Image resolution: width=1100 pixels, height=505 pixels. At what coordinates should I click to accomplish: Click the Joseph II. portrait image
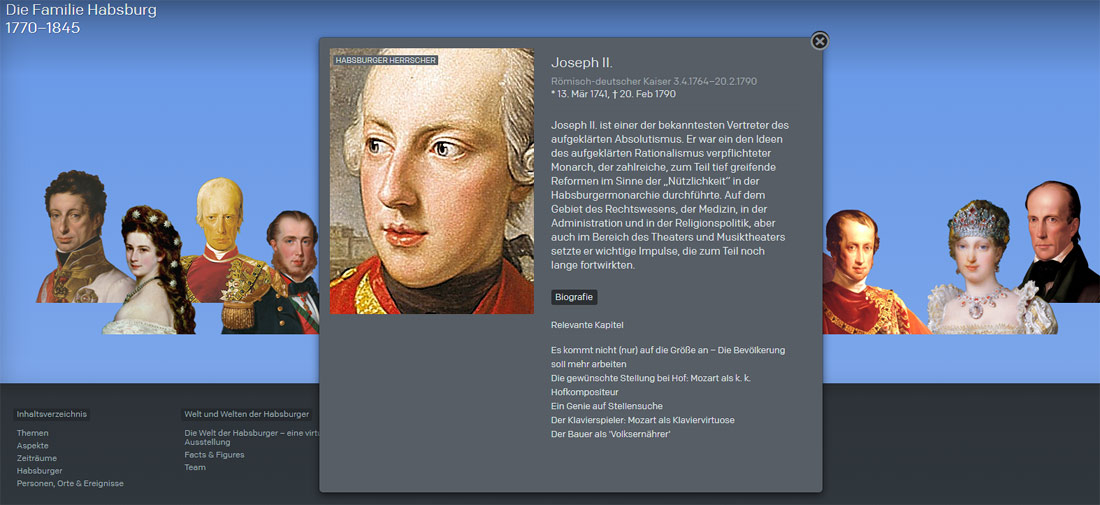(431, 181)
